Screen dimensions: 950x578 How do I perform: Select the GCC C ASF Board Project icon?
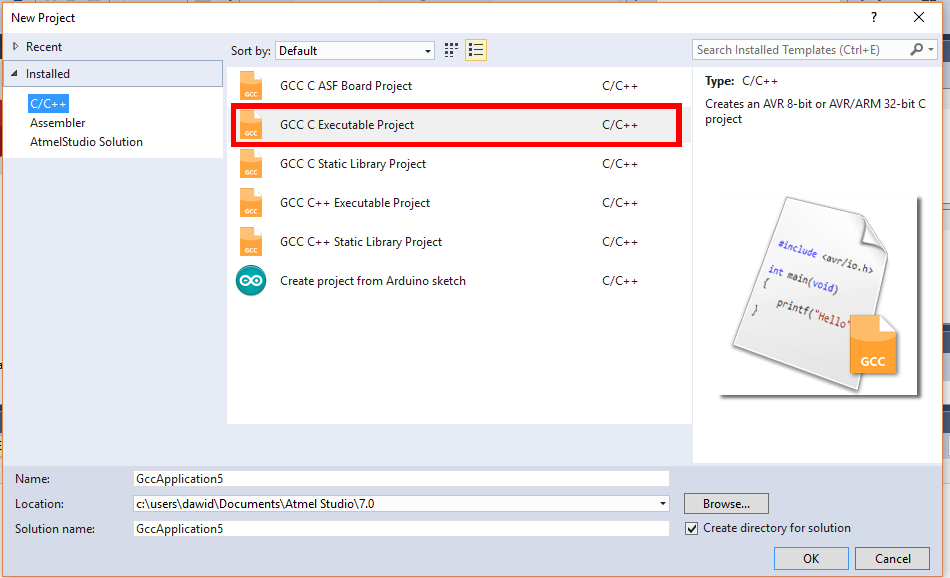251,85
